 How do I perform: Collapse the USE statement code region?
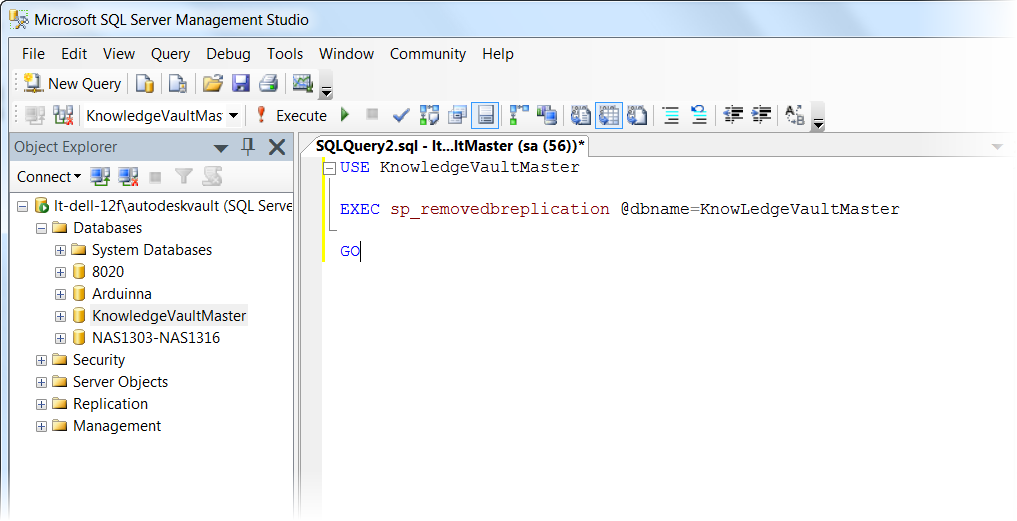pyautogui.click(x=329, y=168)
